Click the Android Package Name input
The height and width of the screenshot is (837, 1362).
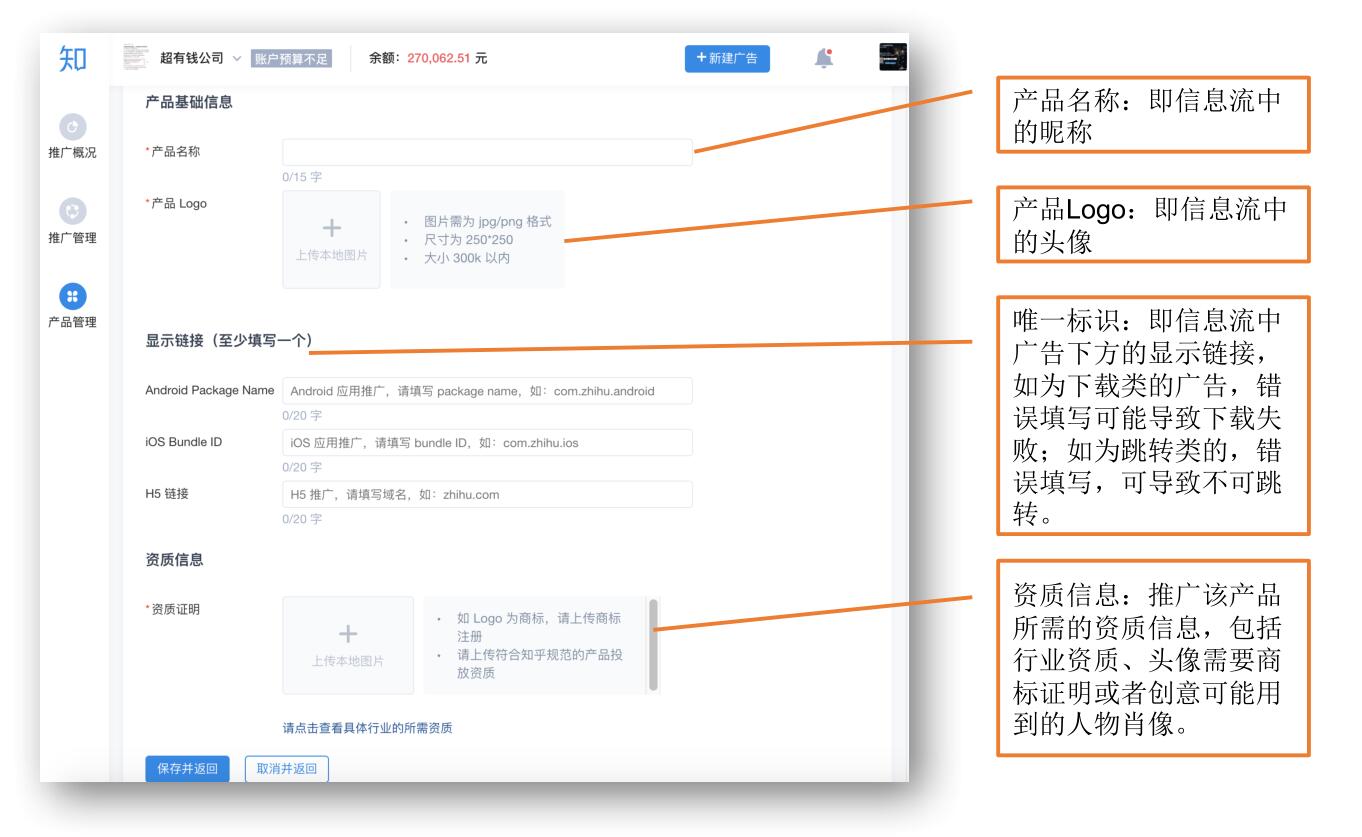pos(487,392)
